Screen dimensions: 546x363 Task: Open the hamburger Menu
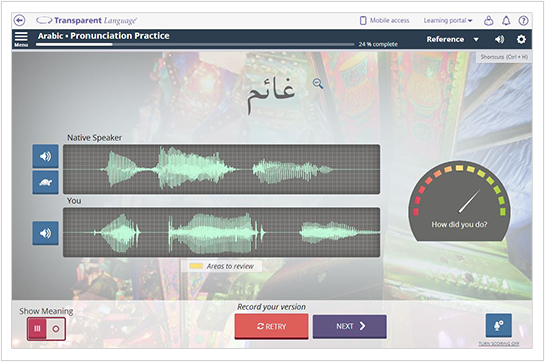pyautogui.click(x=21, y=39)
